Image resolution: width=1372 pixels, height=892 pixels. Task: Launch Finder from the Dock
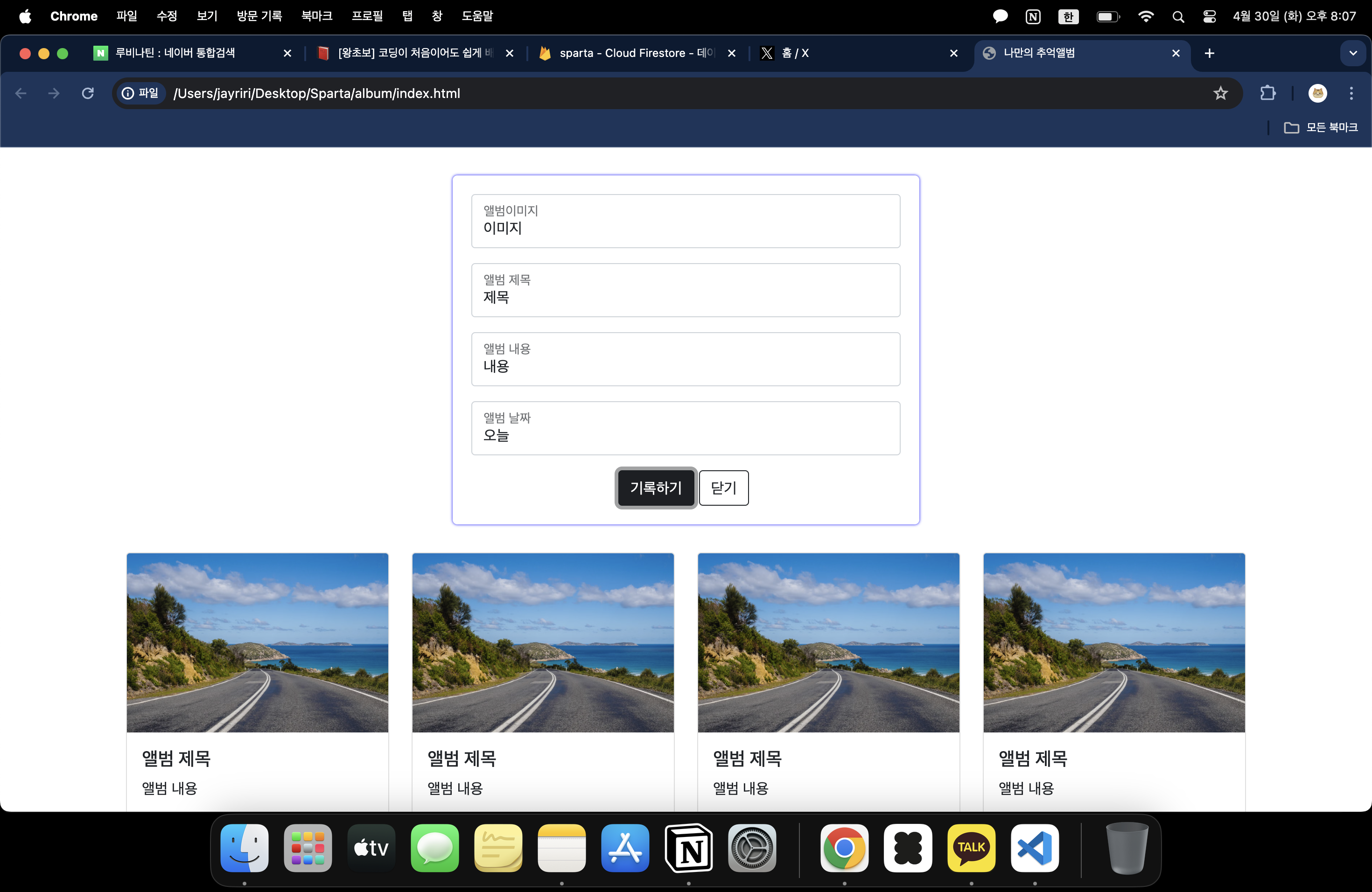[x=245, y=848]
